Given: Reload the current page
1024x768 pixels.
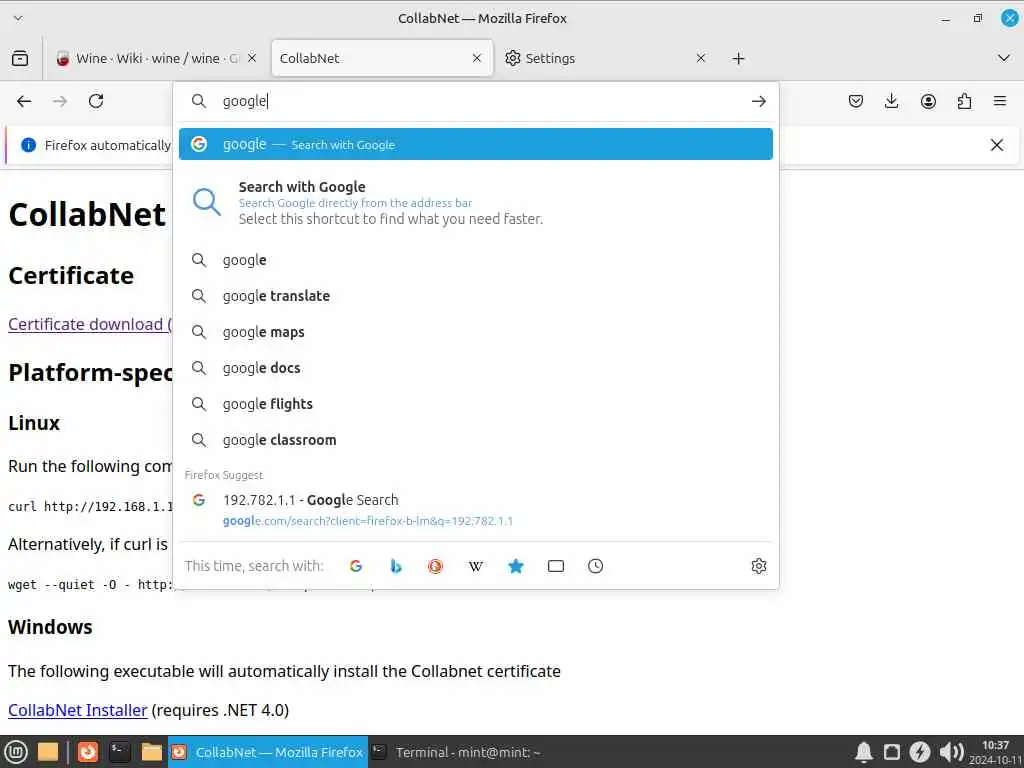Looking at the screenshot, I should [96, 101].
